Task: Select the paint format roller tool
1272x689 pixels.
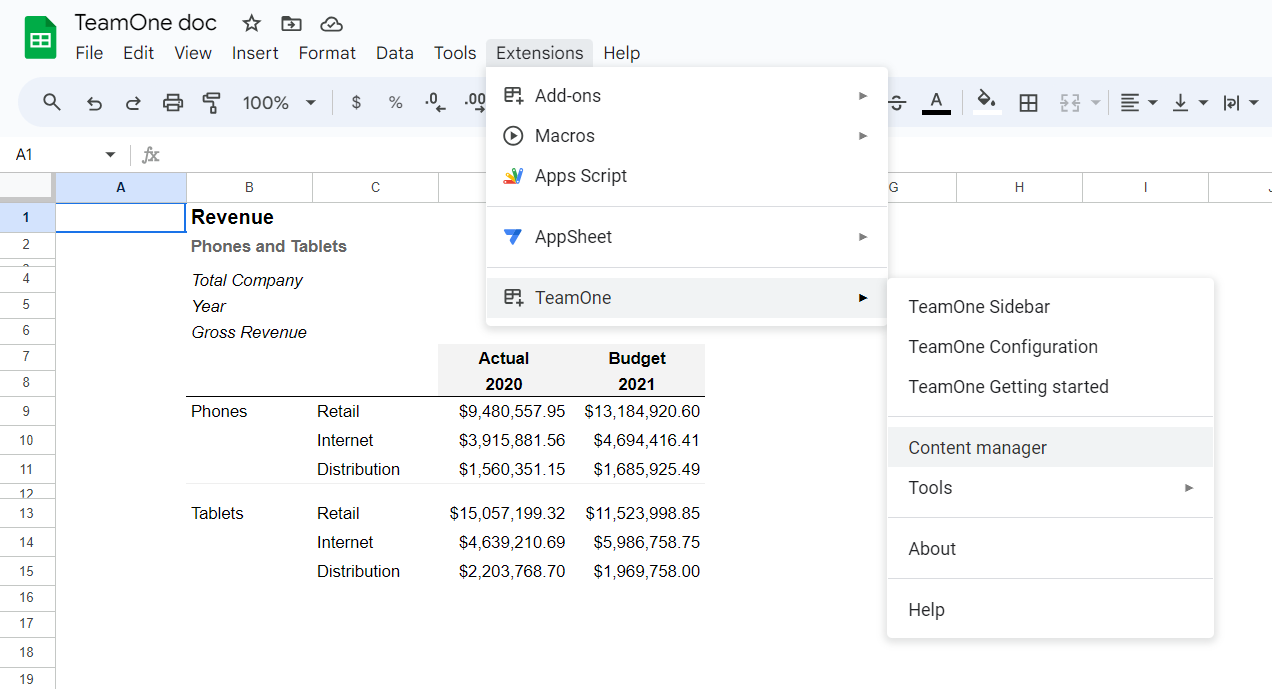Action: (211, 102)
